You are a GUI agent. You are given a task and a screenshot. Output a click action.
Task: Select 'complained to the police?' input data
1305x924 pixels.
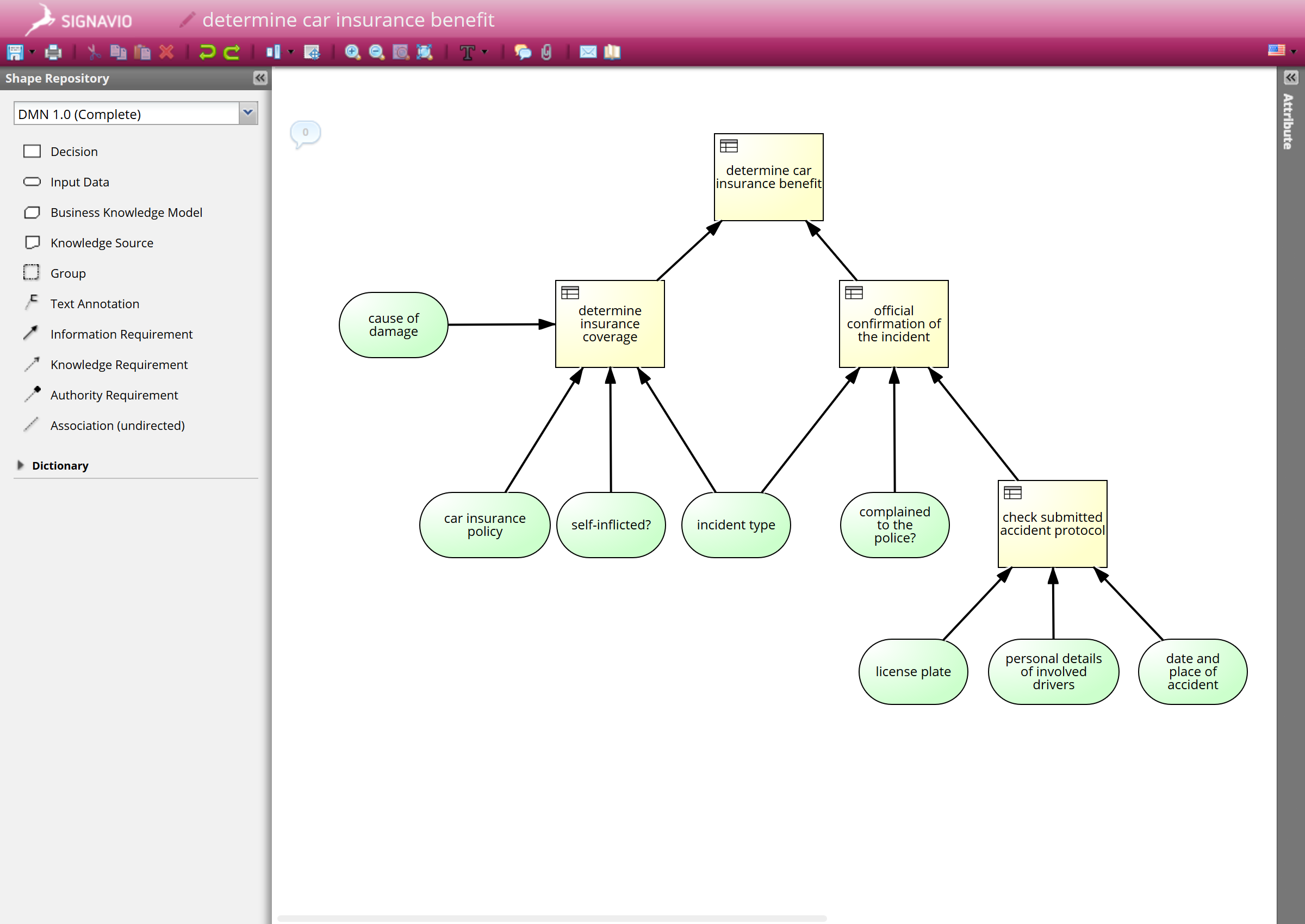[x=894, y=525]
